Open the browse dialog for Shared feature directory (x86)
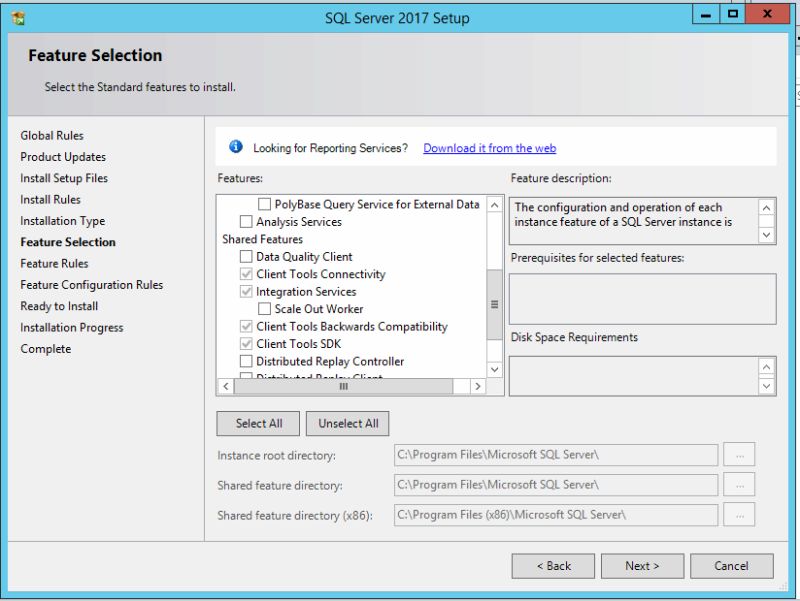Viewport: 800px width, 601px height. pyautogui.click(x=739, y=515)
